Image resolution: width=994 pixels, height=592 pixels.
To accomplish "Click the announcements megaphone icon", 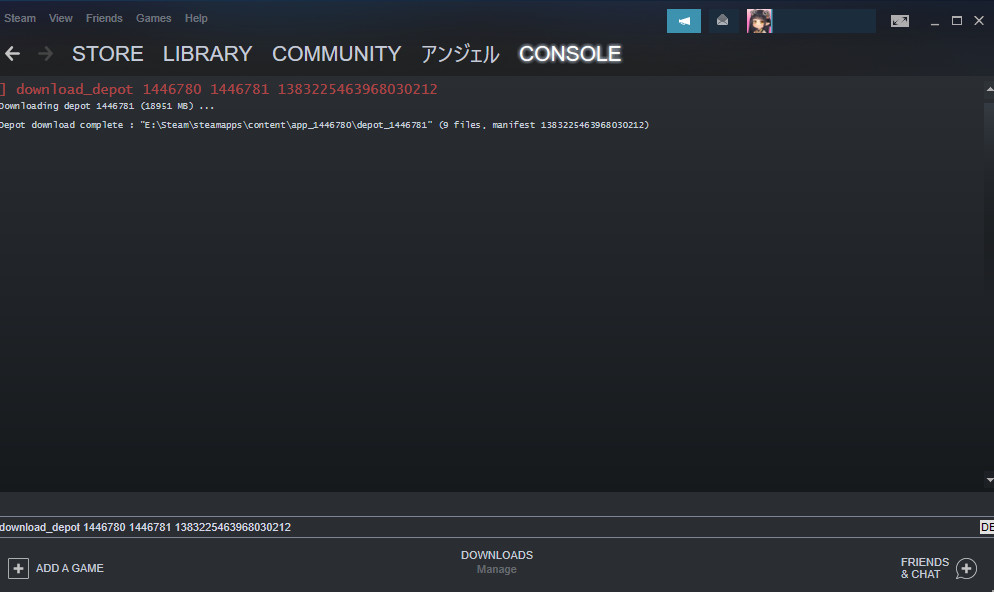I will coord(683,21).
